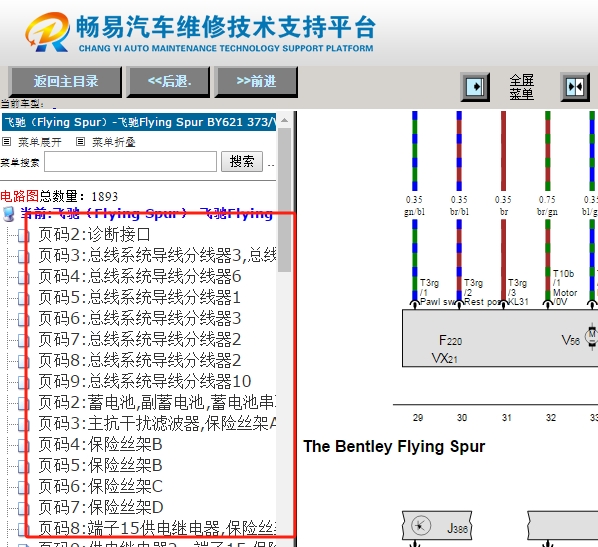
Task: Click the gn/bl wire label
Action: click(x=415, y=212)
